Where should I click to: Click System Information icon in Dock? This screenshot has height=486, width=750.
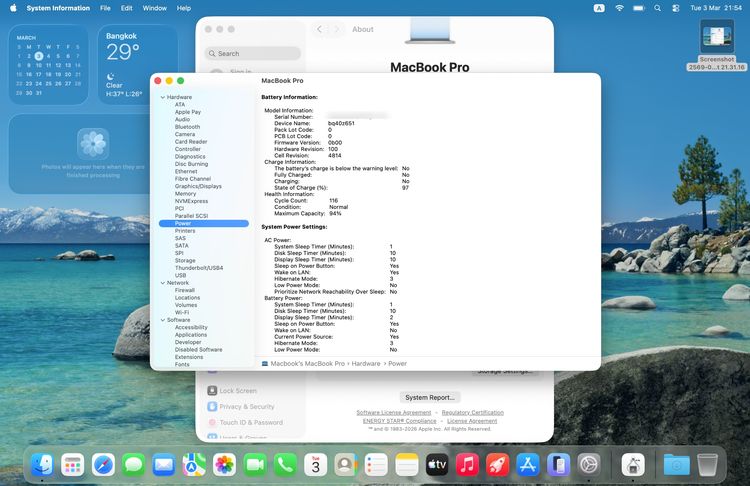633,464
